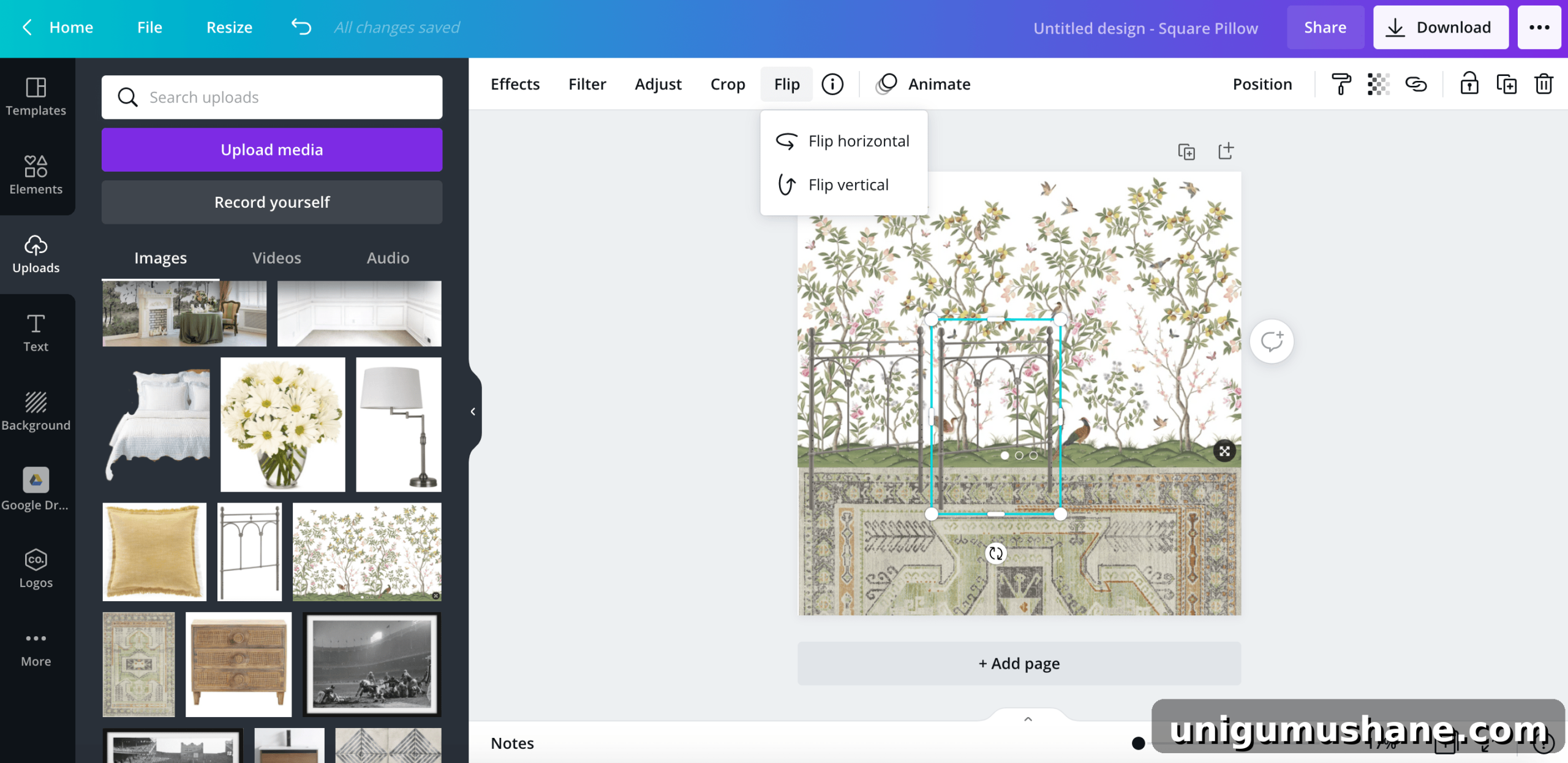Open the Text panel
This screenshot has height=763, width=1568.
(x=36, y=333)
